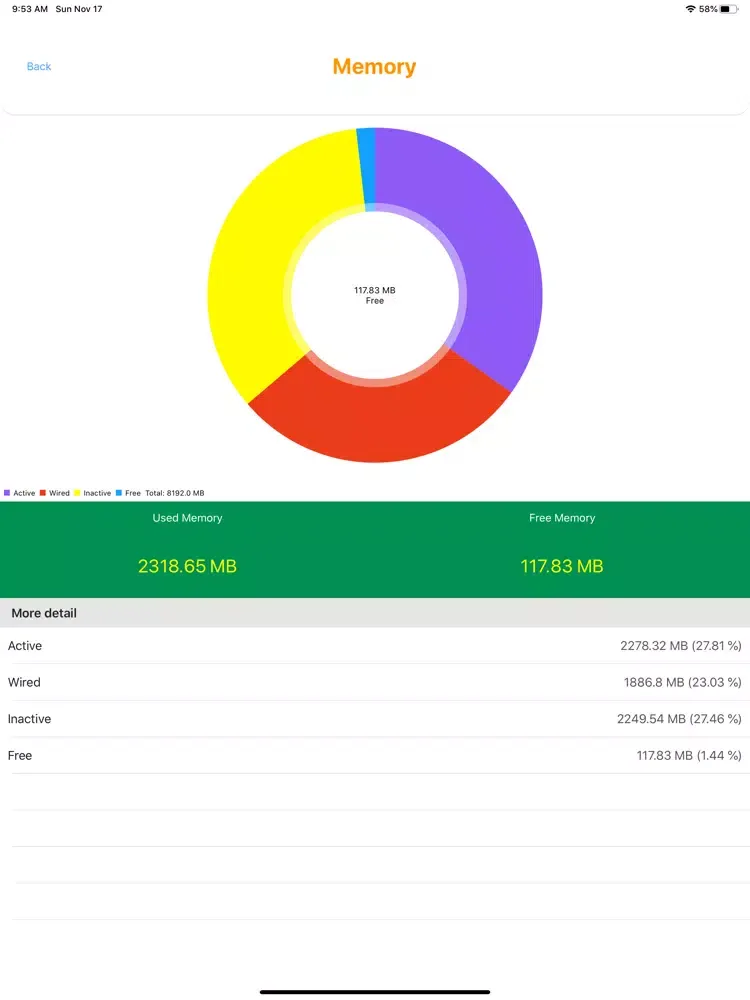Select the Active row label
Image resolution: width=750 pixels, height=1000 pixels.
[x=25, y=645]
